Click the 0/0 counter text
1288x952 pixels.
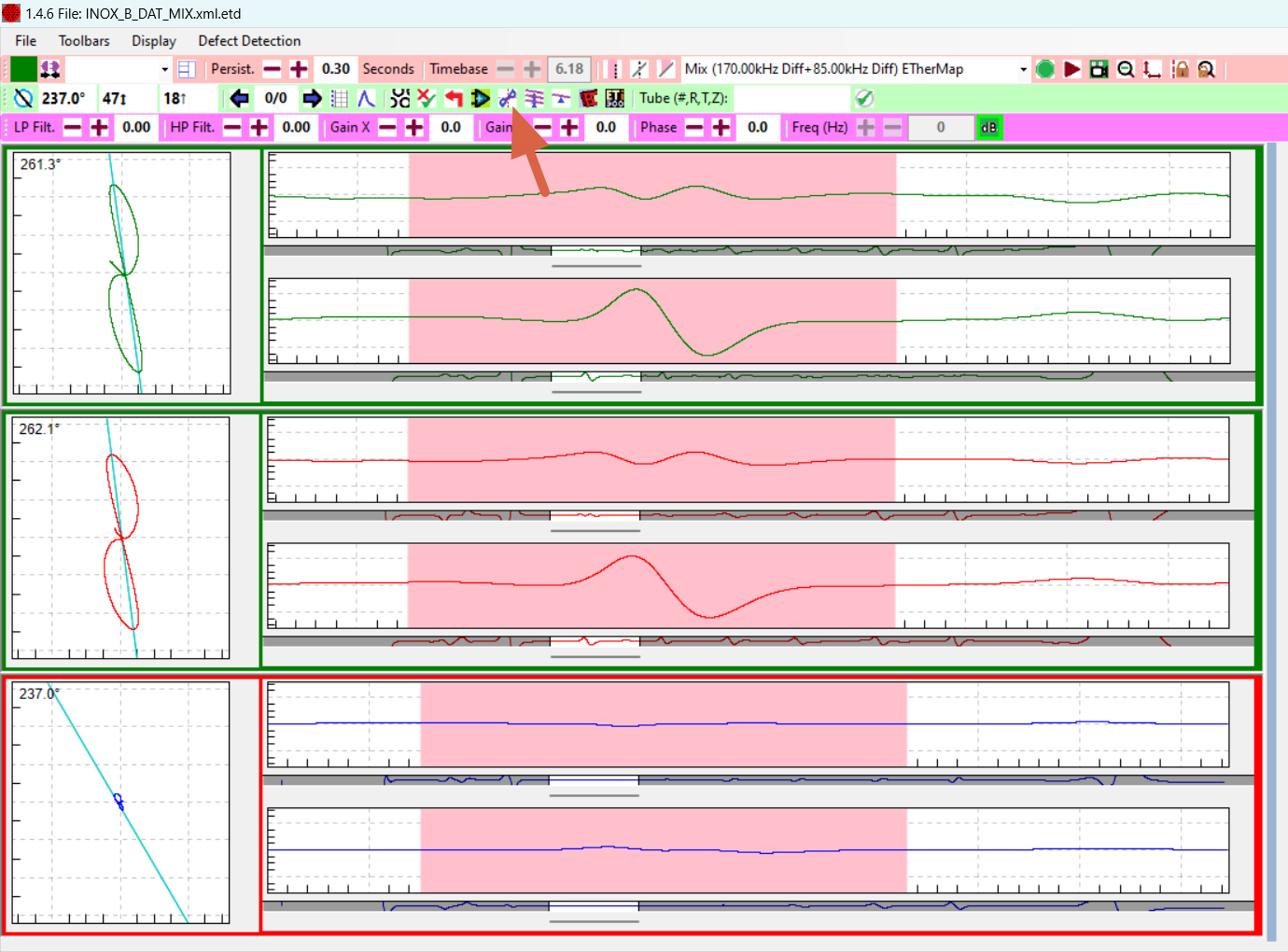coord(276,98)
